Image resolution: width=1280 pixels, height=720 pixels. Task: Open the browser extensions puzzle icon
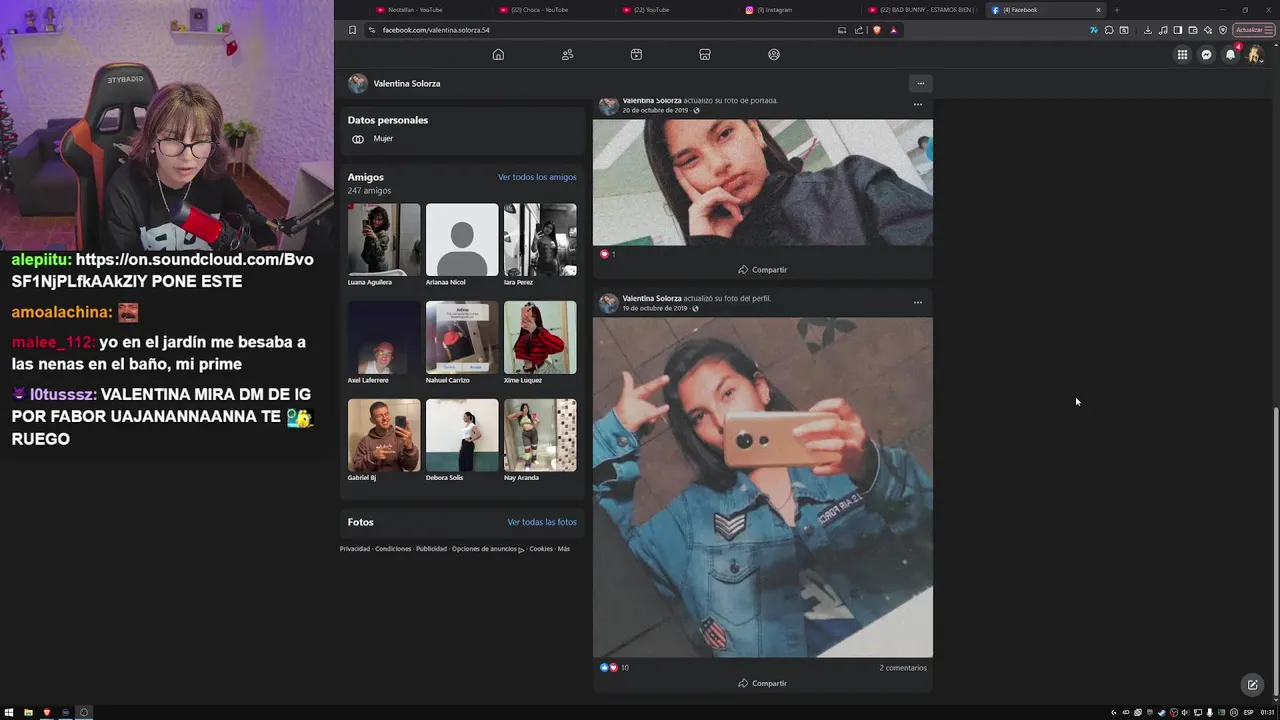1108,30
